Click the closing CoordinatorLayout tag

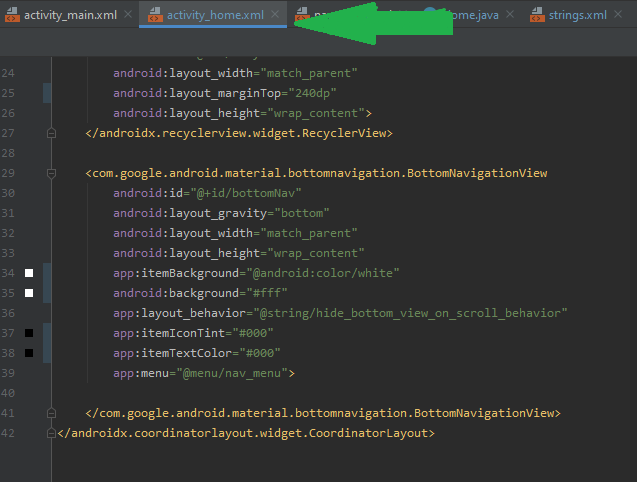246,433
